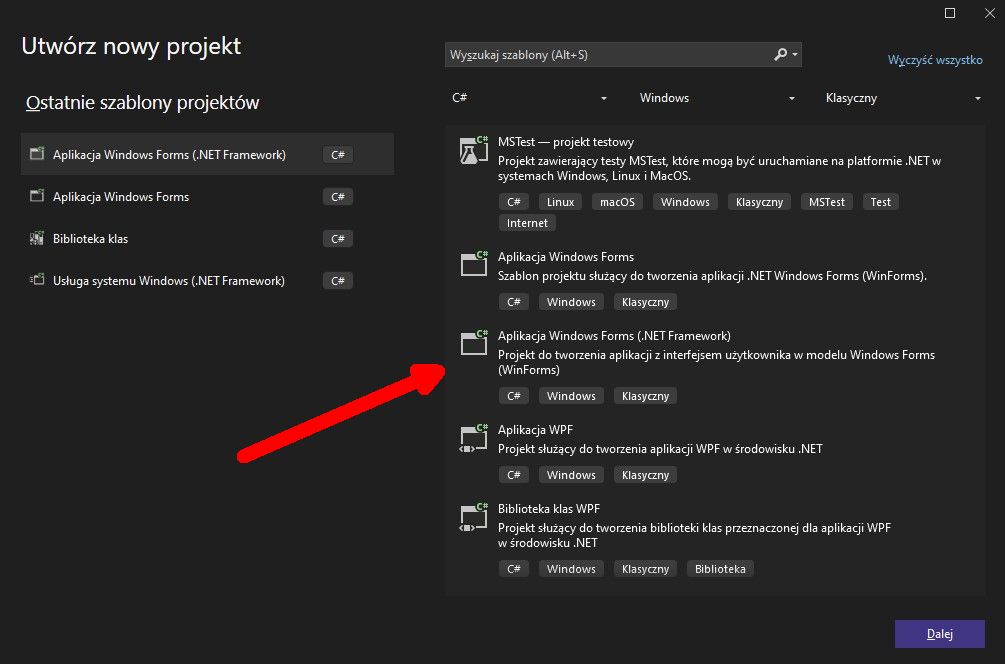Select MSTest — projekt testowy title

tap(566, 142)
